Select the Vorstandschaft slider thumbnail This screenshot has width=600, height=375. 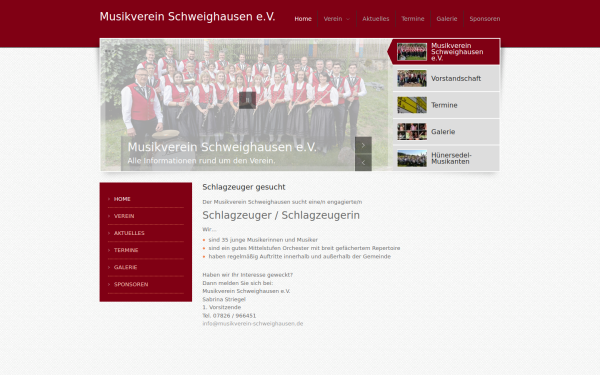point(412,78)
